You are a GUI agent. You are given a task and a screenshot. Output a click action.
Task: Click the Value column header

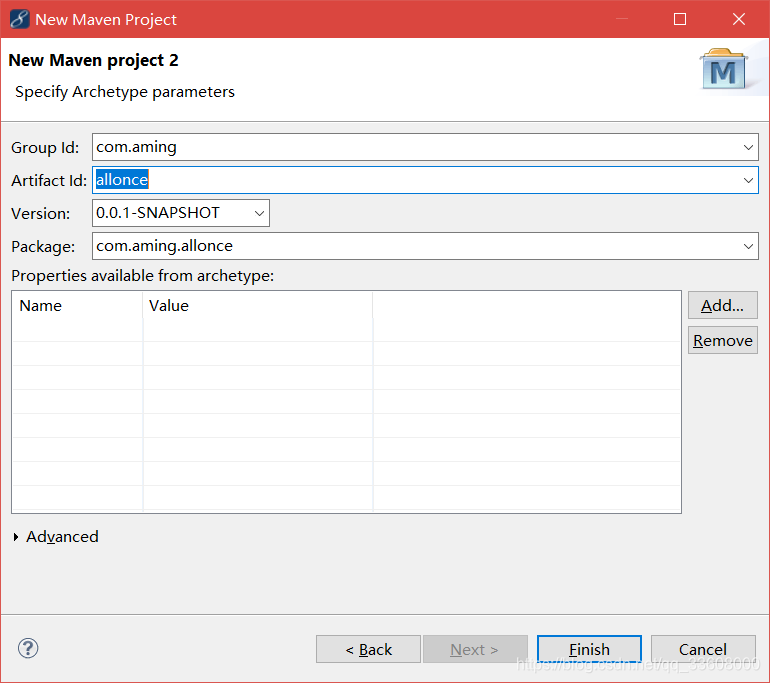(x=258, y=305)
